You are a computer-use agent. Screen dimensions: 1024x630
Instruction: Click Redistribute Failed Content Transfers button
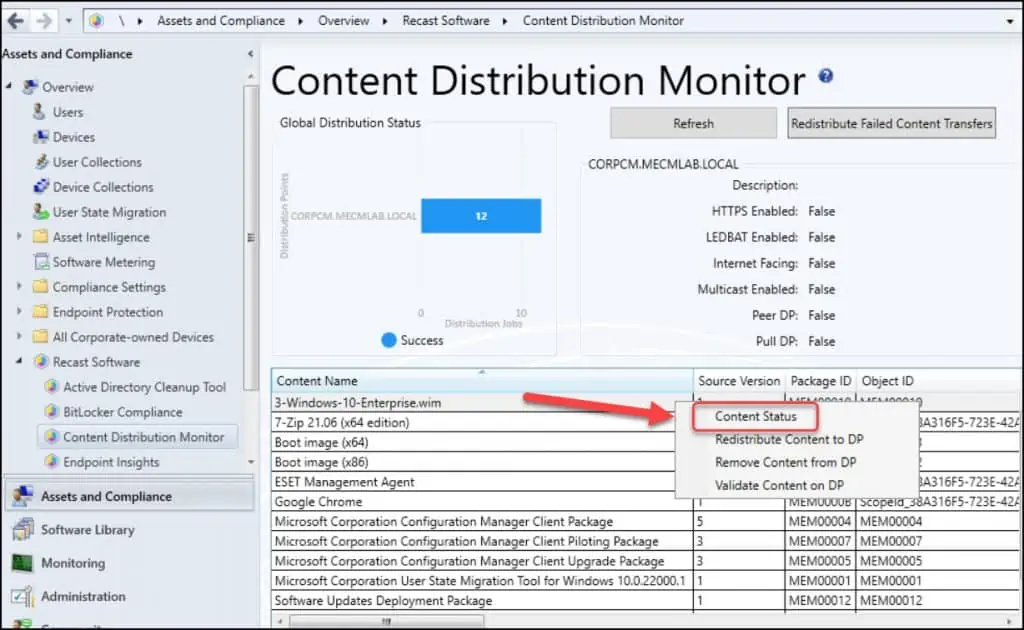click(891, 123)
